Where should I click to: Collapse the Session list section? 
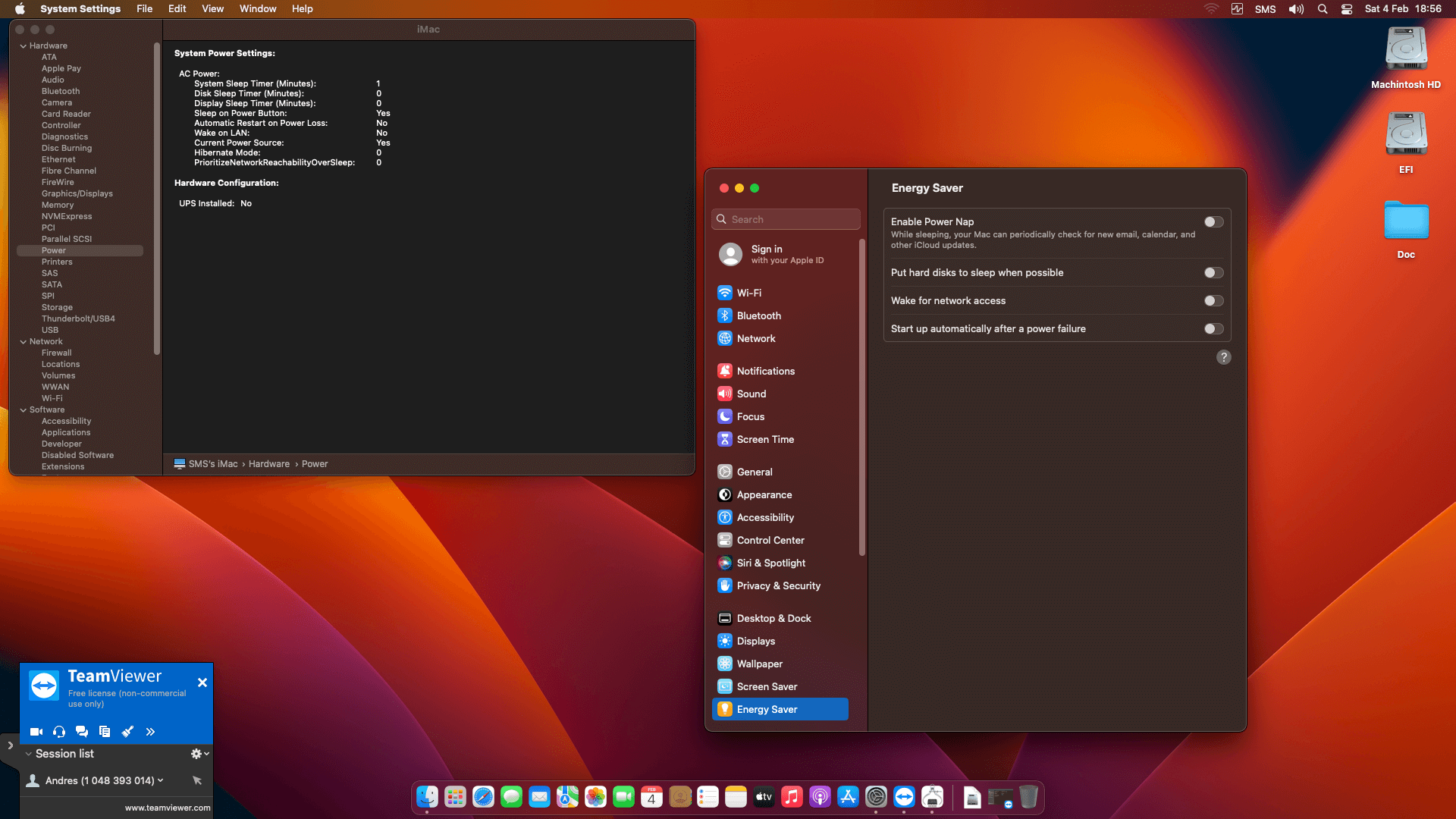[29, 754]
